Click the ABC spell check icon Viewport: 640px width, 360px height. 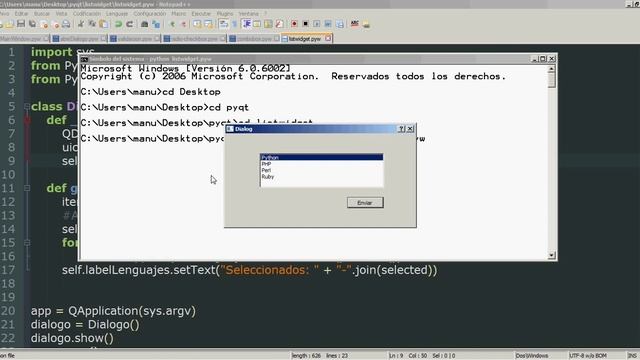[x=355, y=24]
